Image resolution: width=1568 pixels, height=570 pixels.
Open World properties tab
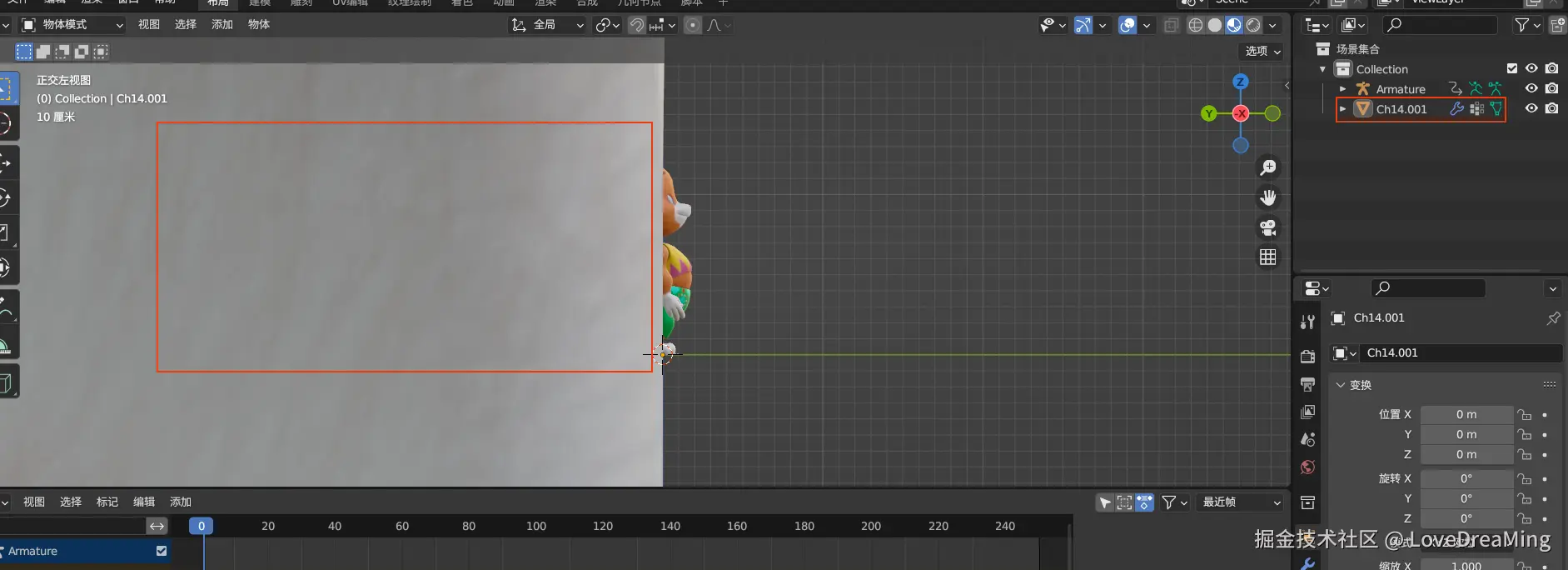[x=1308, y=467]
